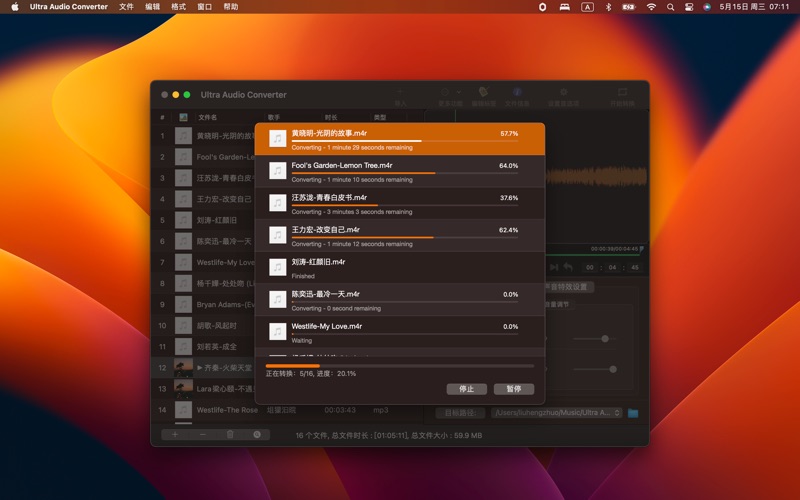Click the music note icon for Fool's Garden-Lemon Tree.m4r
800x500 pixels.
pyautogui.click(x=278, y=171)
